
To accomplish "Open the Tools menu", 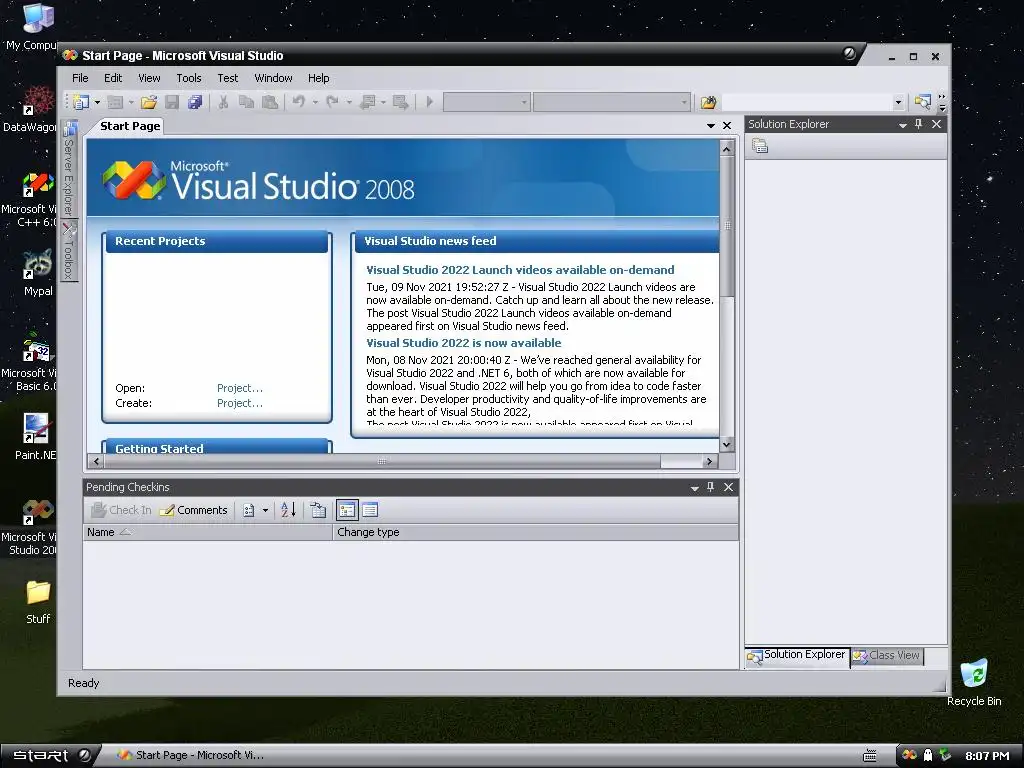I will pyautogui.click(x=189, y=78).
